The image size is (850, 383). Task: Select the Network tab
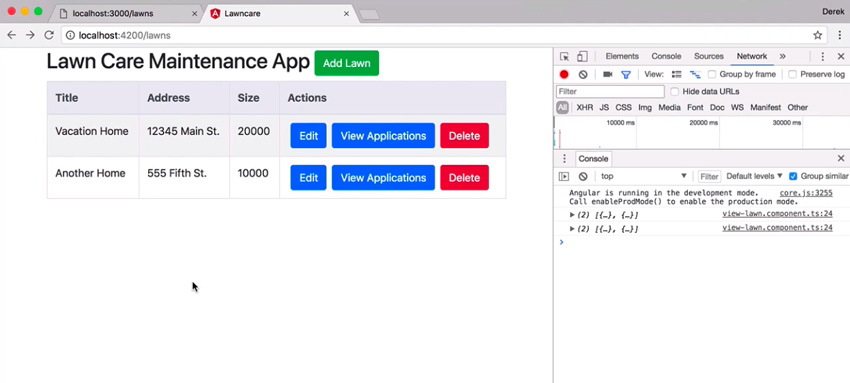tap(751, 56)
